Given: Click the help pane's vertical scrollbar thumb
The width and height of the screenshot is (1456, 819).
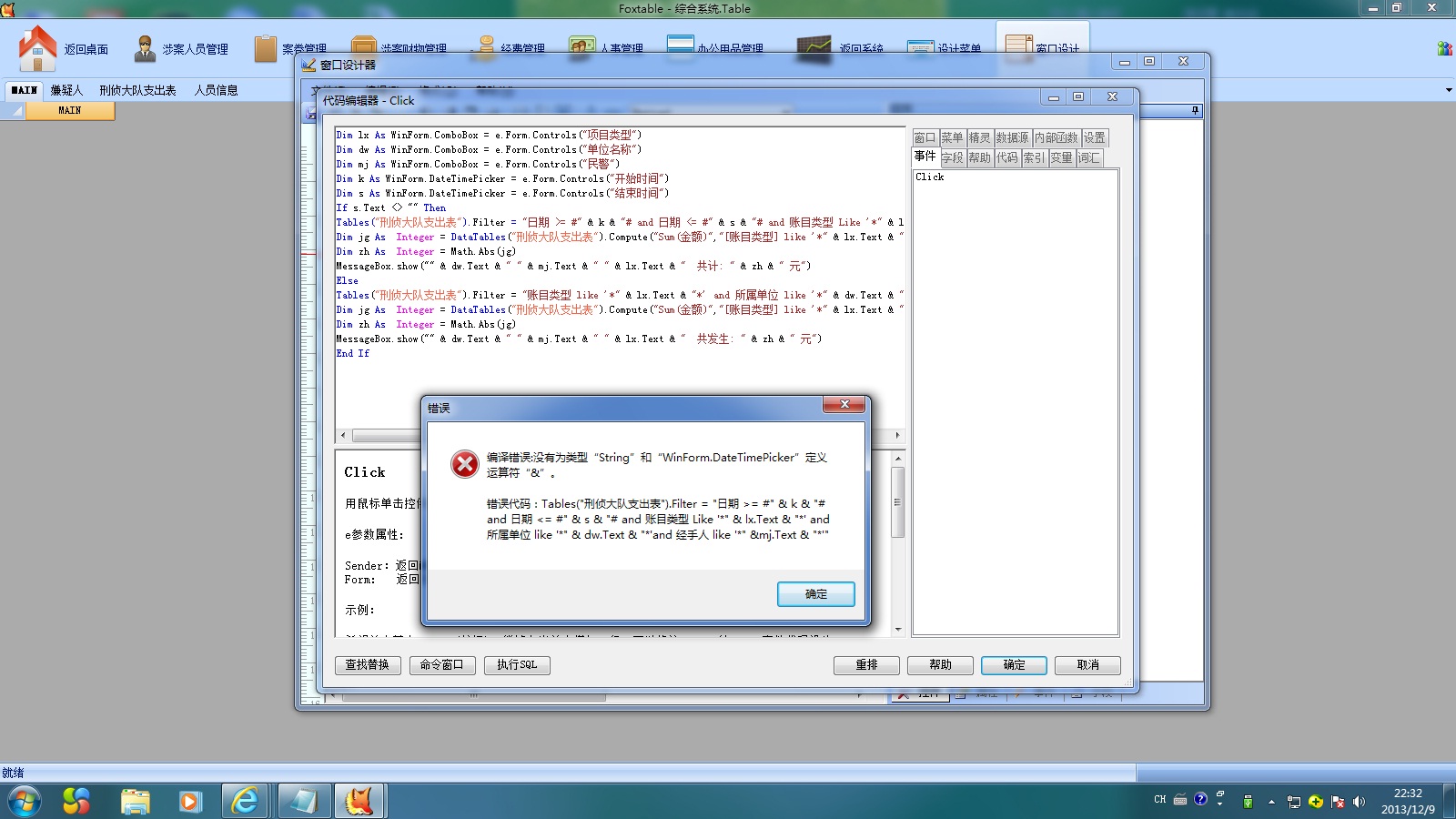Looking at the screenshot, I should point(898,502).
